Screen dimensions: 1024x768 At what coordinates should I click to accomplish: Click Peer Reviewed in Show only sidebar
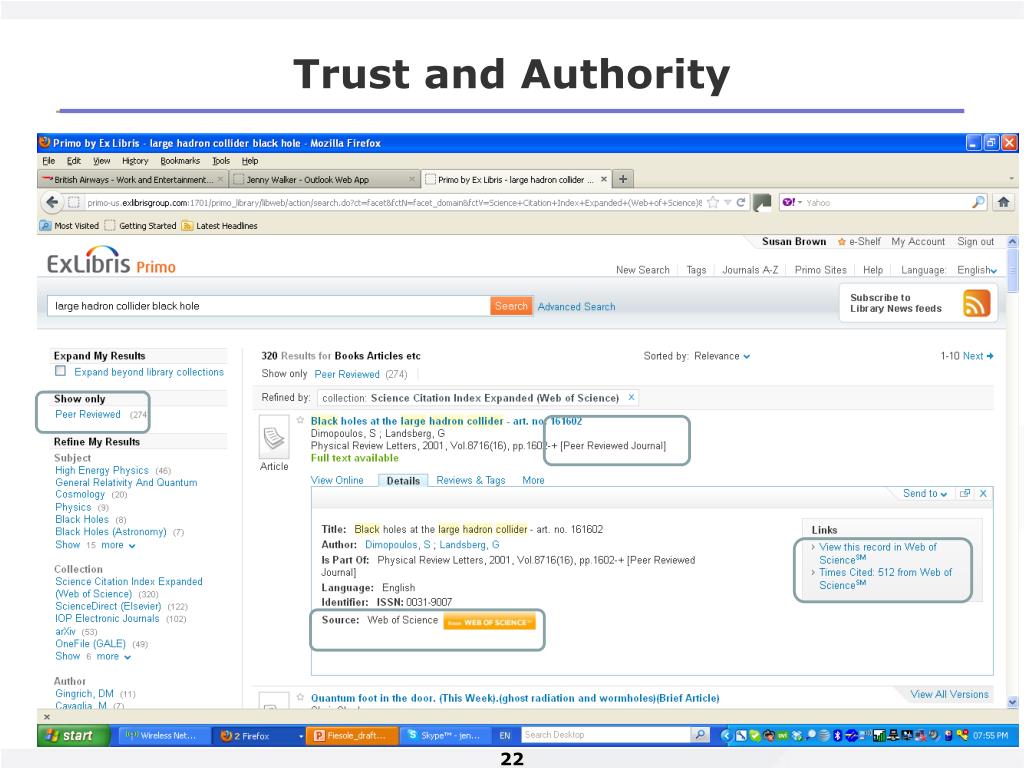coord(88,414)
